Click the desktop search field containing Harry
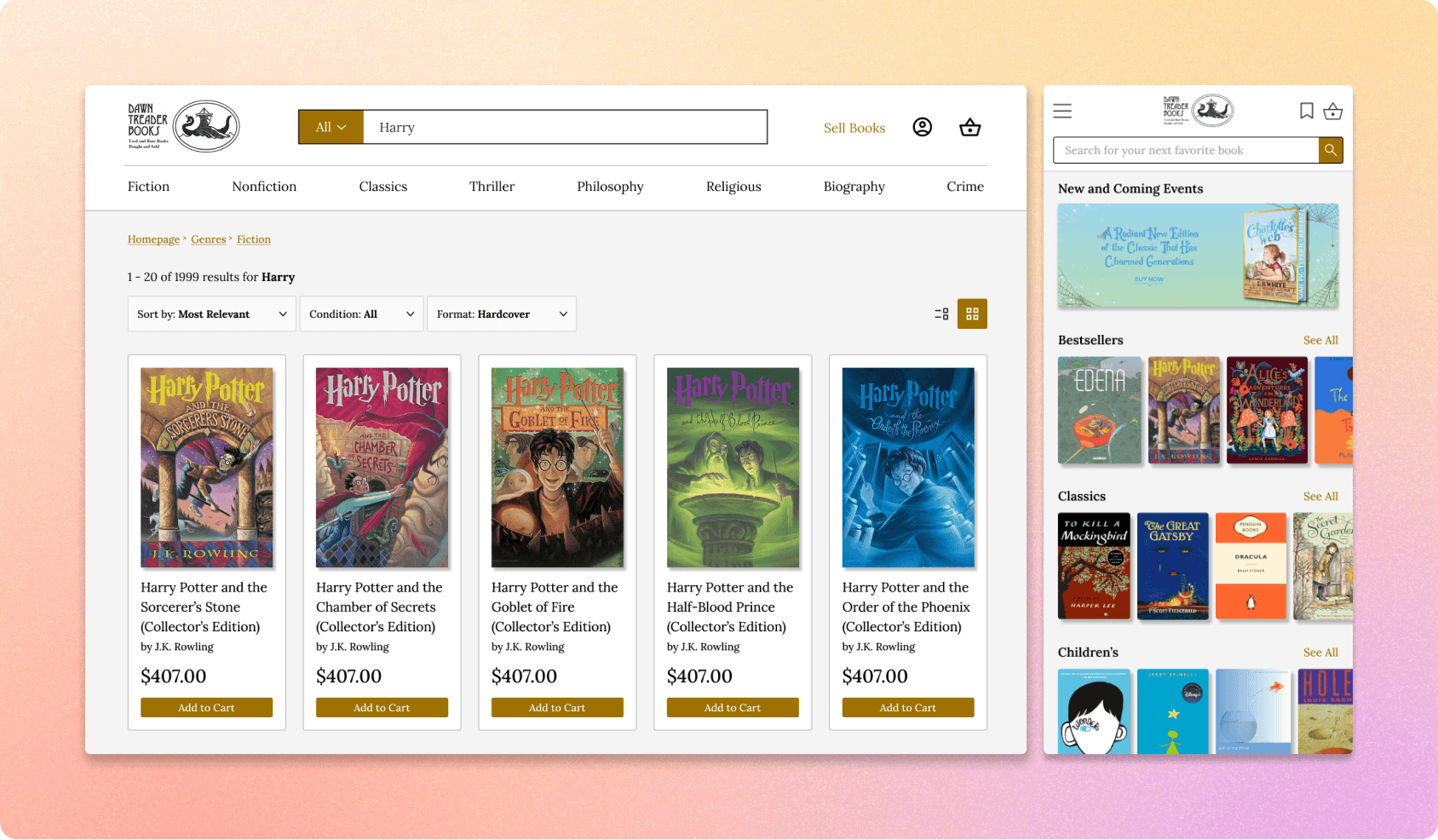Screen dimensions: 1438x840 565,127
